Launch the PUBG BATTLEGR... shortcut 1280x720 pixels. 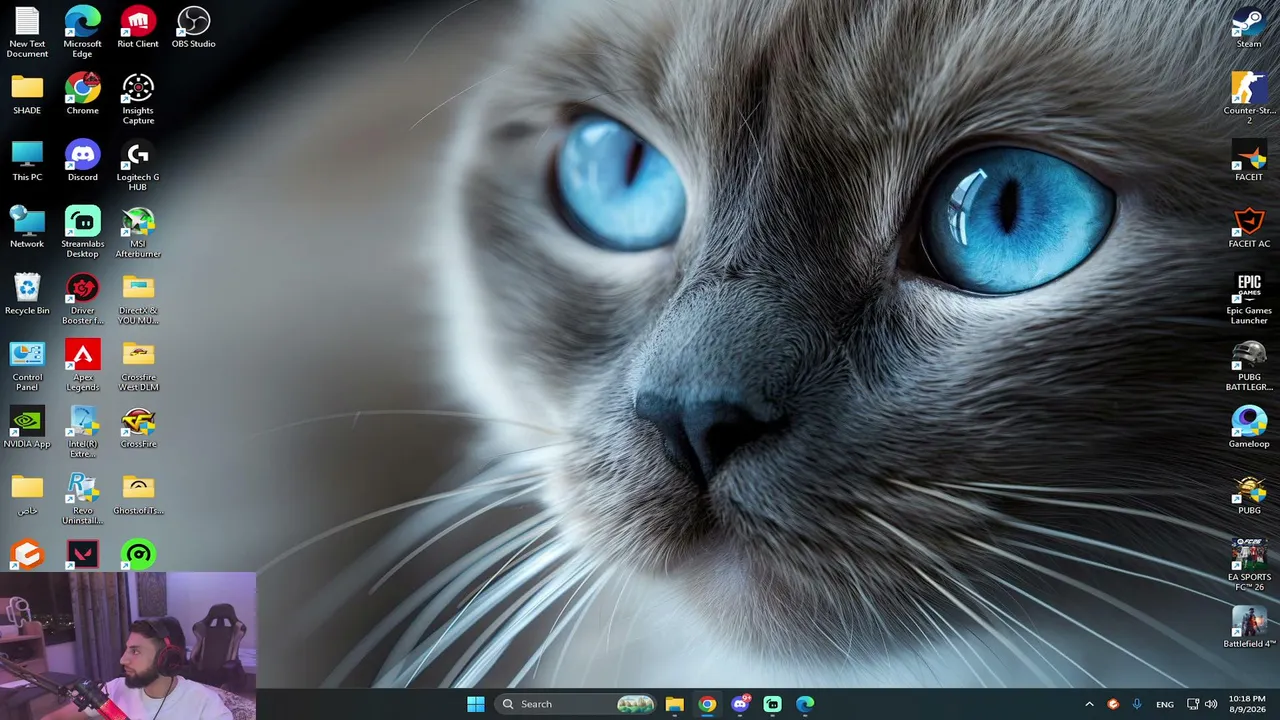click(1249, 366)
